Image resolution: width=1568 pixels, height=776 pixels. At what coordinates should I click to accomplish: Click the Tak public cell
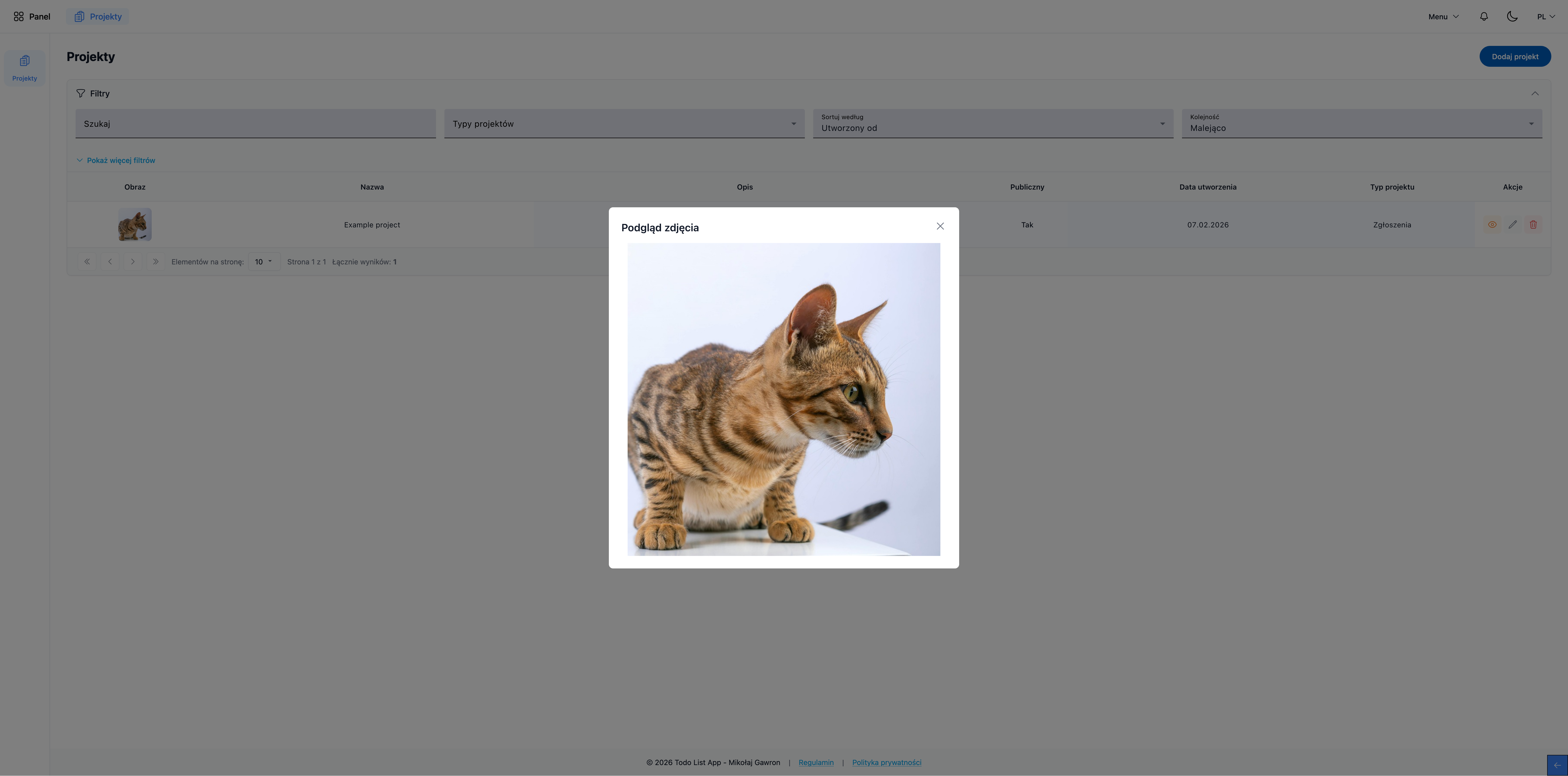1027,225
